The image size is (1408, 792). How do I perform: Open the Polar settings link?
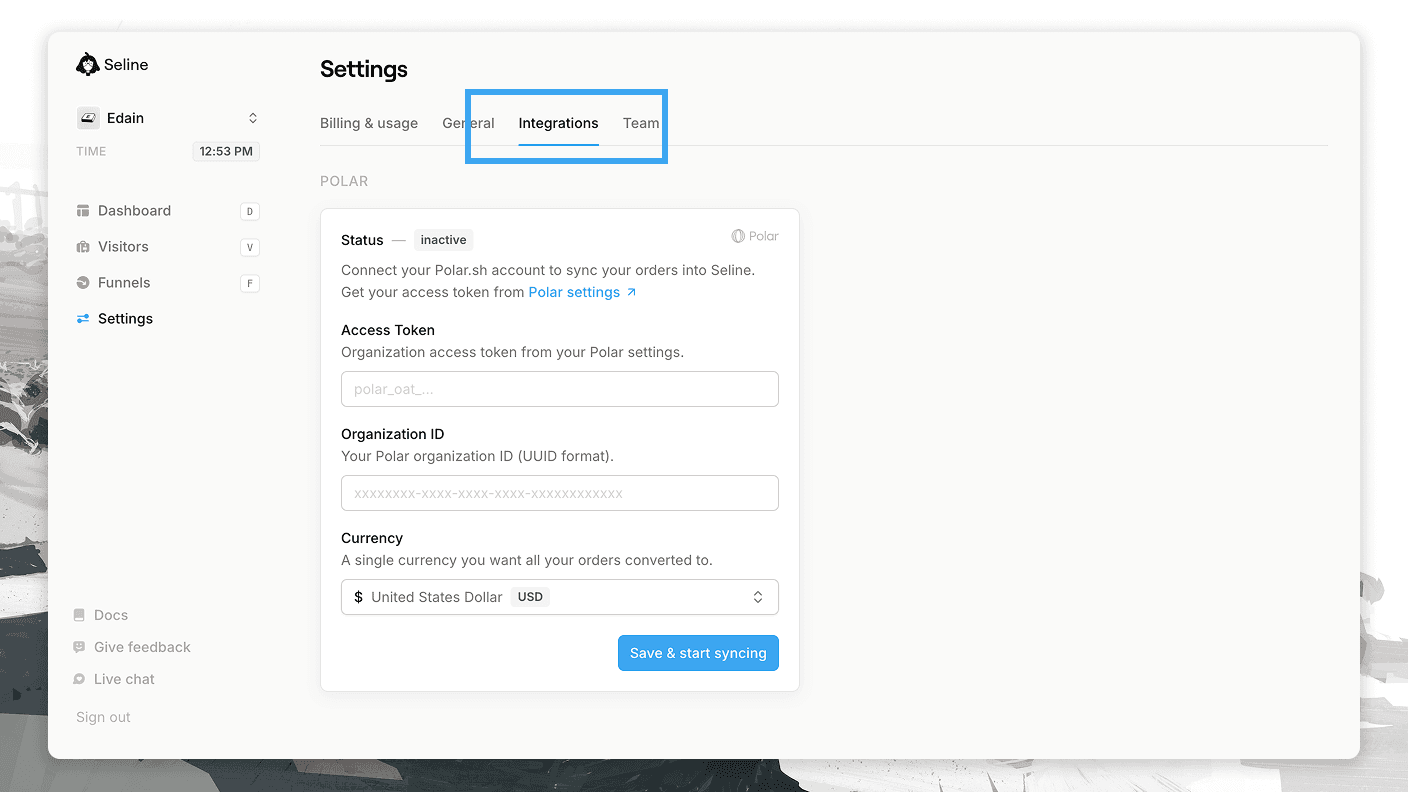coord(574,292)
